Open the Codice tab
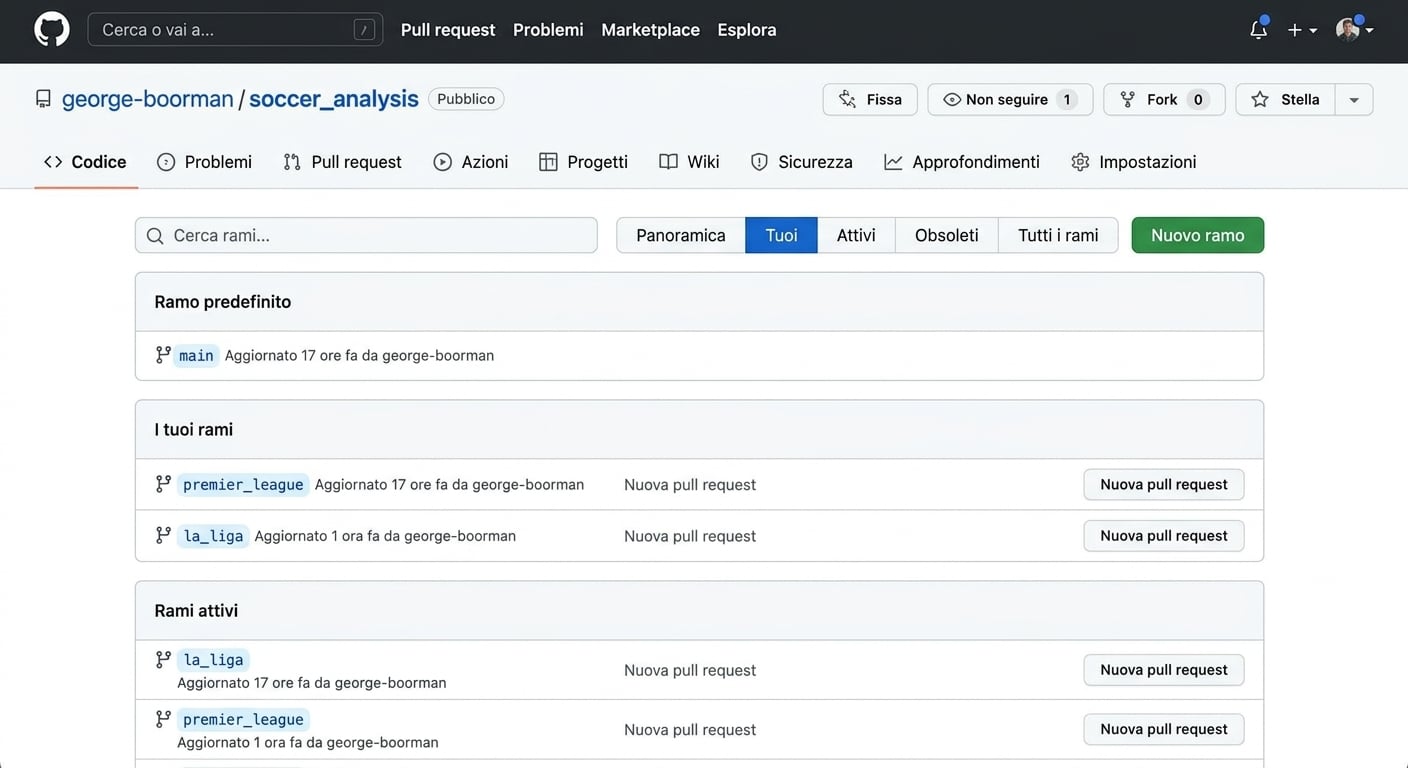Image resolution: width=1408 pixels, height=768 pixels. click(86, 162)
